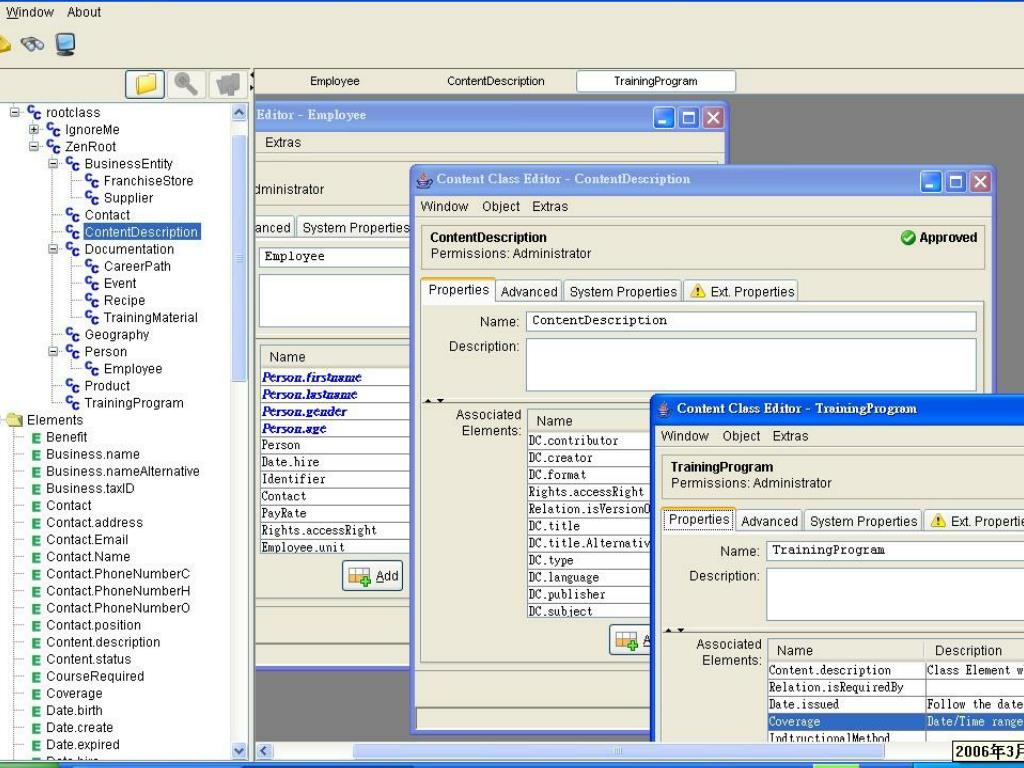Click the element icon beside Benefit
Screen dimensions: 1024x768
tap(37, 438)
